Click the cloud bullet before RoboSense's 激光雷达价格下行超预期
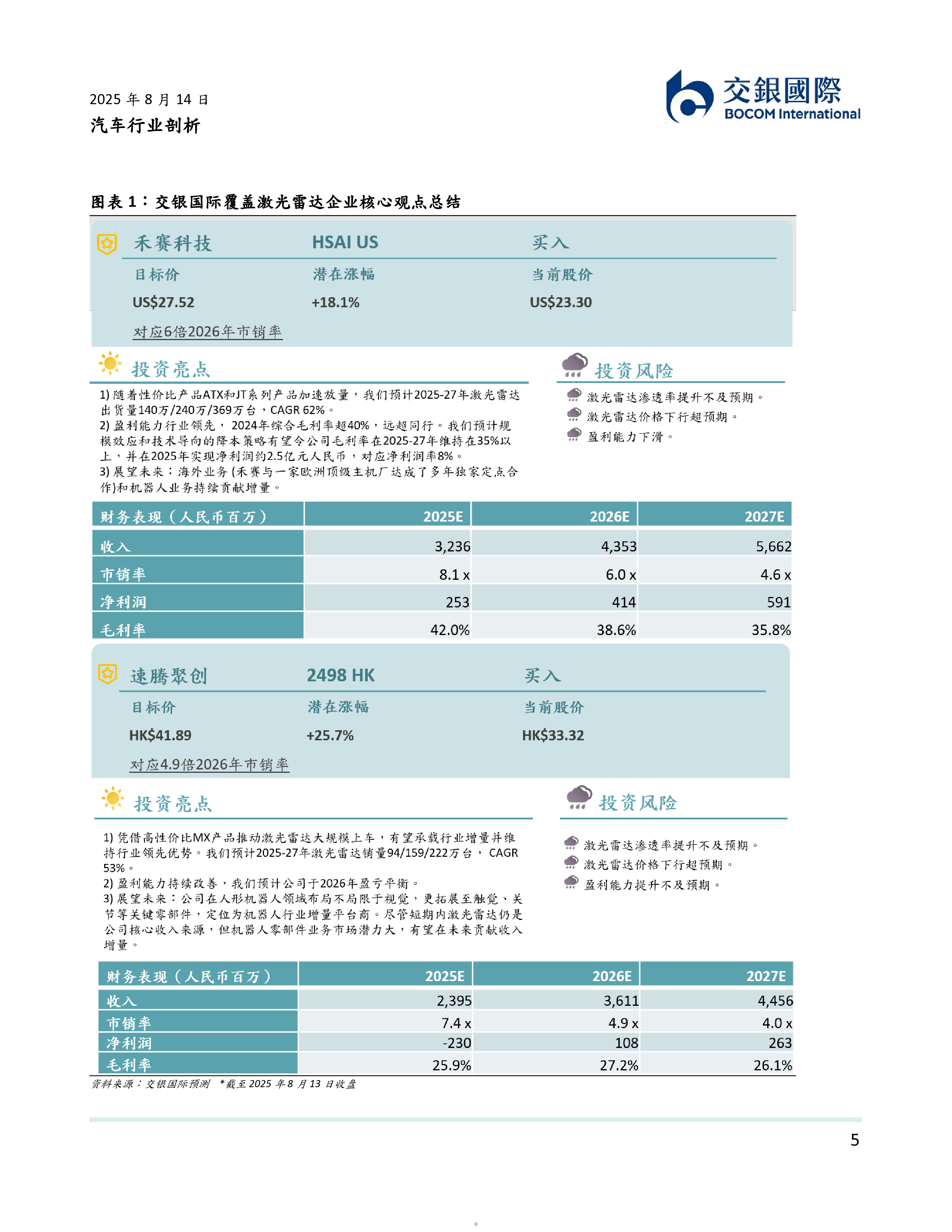 (x=571, y=862)
